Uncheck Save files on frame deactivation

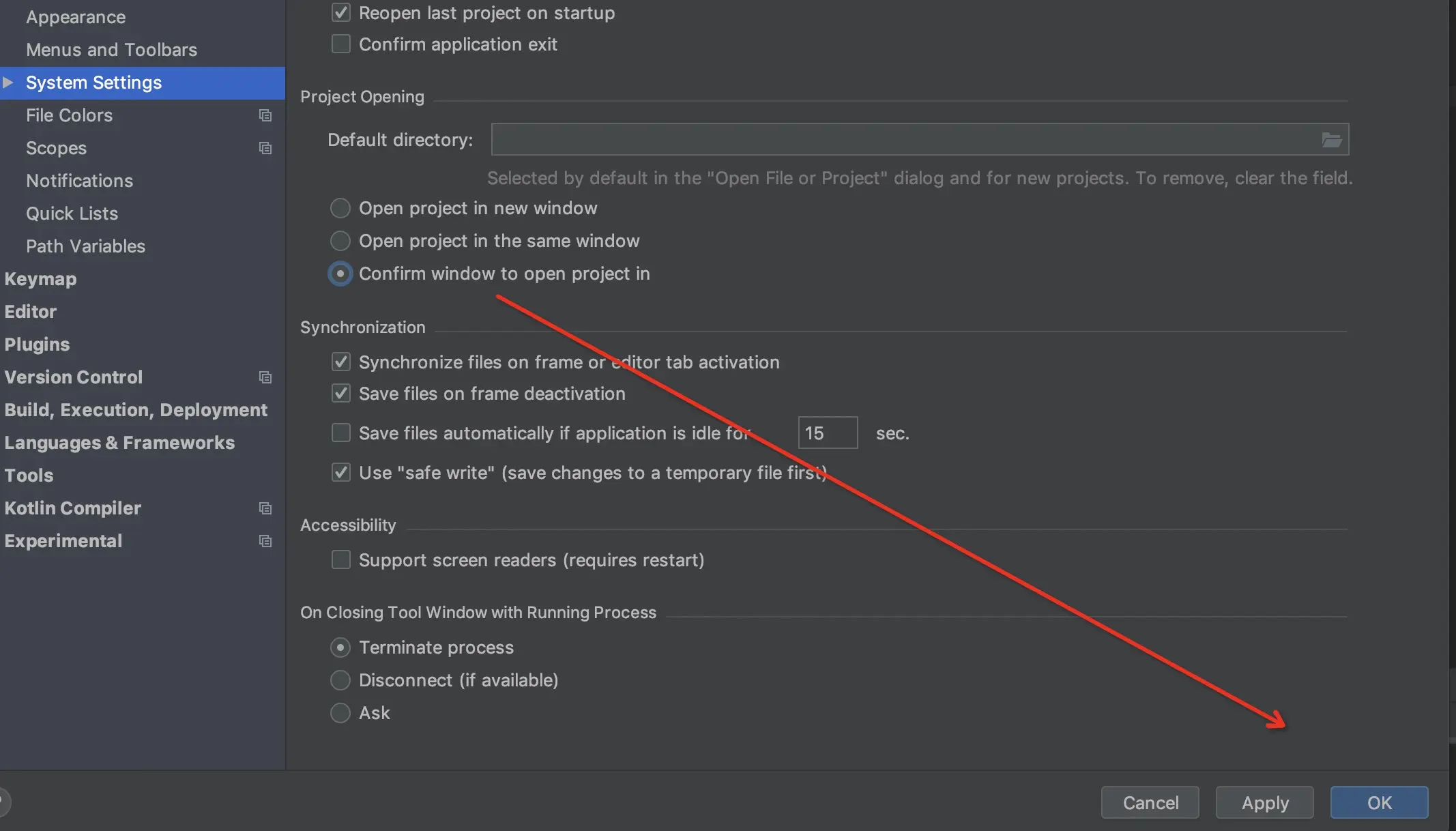(x=340, y=394)
